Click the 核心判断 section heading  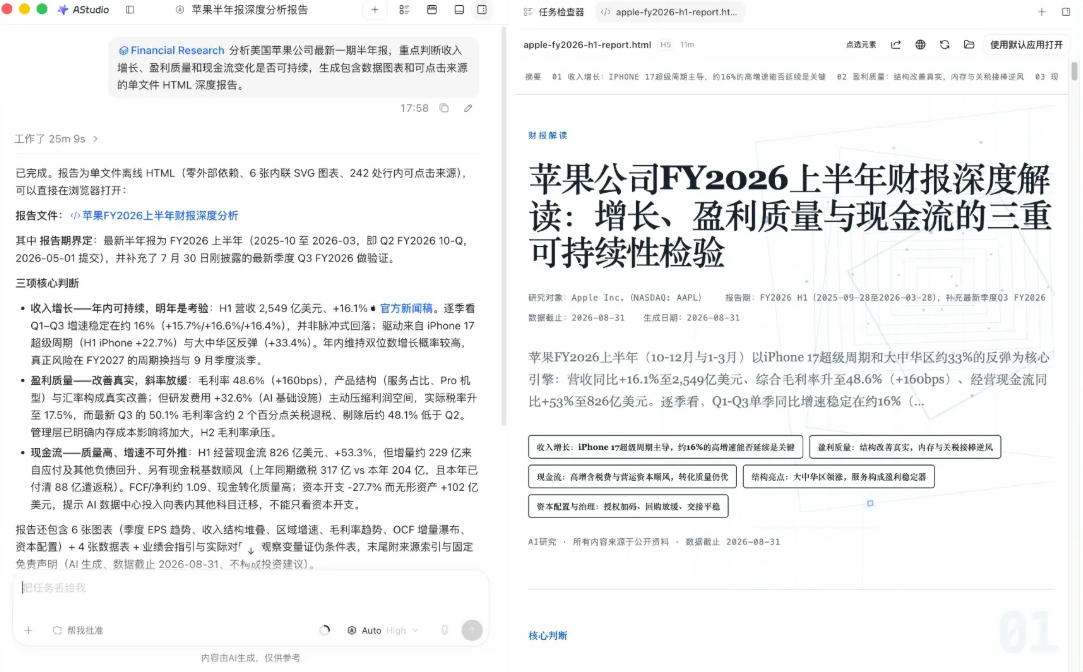point(548,635)
